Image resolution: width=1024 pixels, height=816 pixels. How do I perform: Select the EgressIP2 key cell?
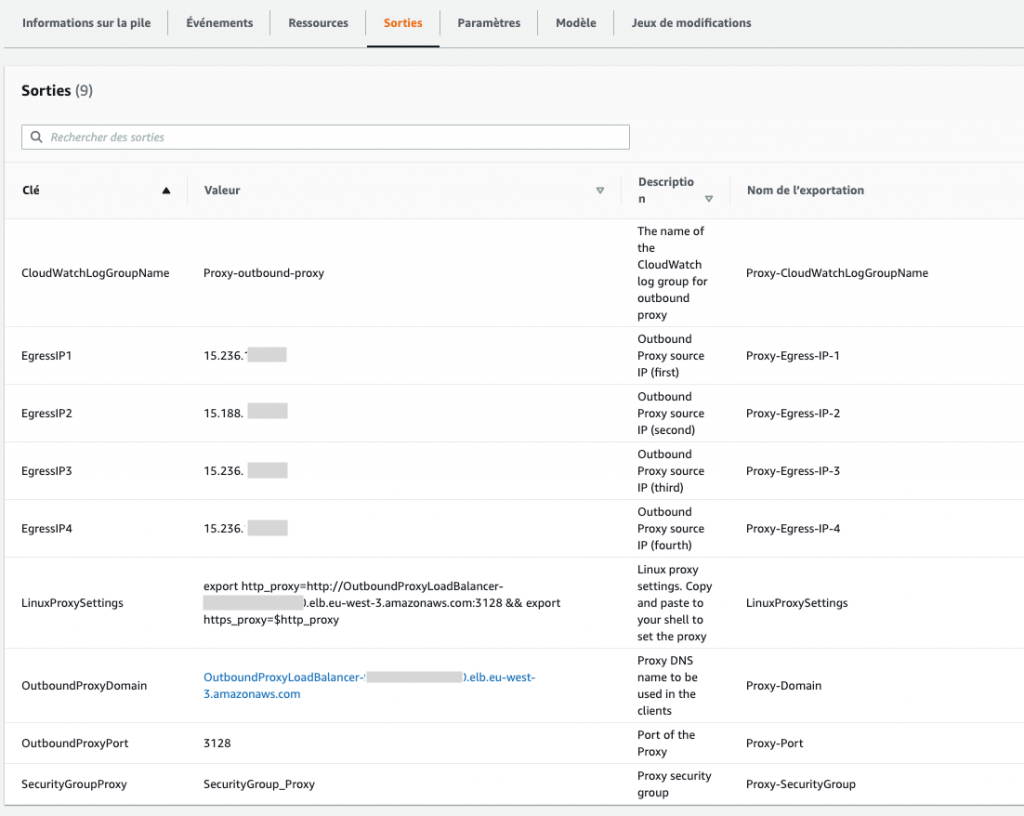[x=46, y=413]
